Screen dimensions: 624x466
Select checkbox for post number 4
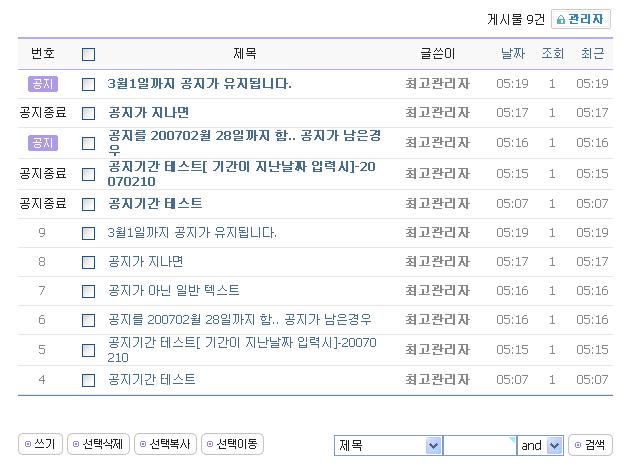click(88, 380)
